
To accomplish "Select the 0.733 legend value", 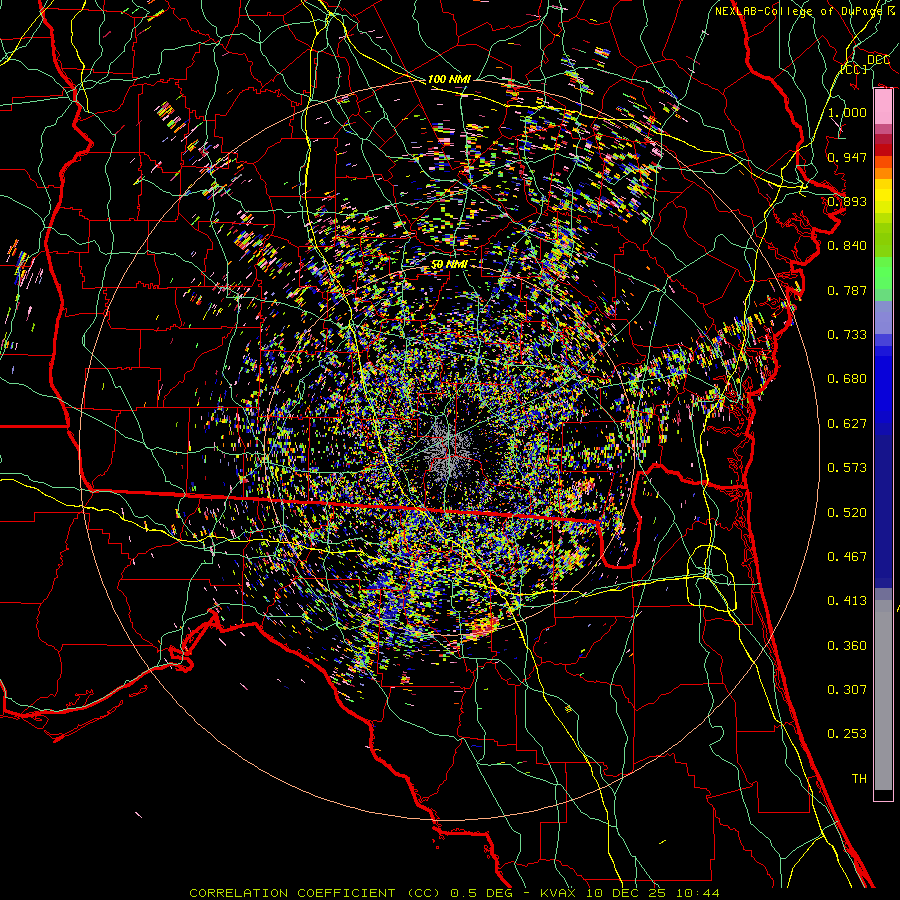I will point(847,335).
